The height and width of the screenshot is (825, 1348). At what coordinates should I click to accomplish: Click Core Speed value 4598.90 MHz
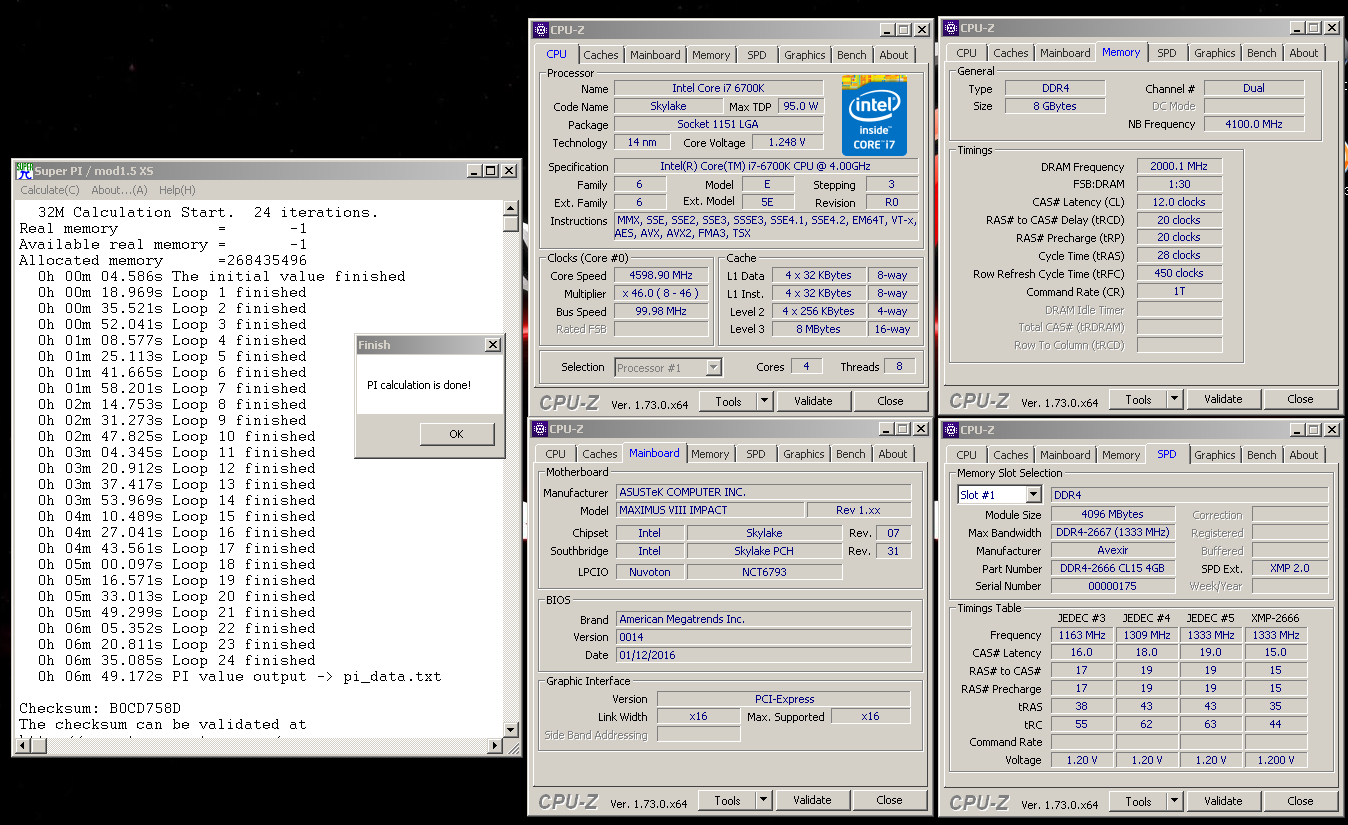[661, 275]
